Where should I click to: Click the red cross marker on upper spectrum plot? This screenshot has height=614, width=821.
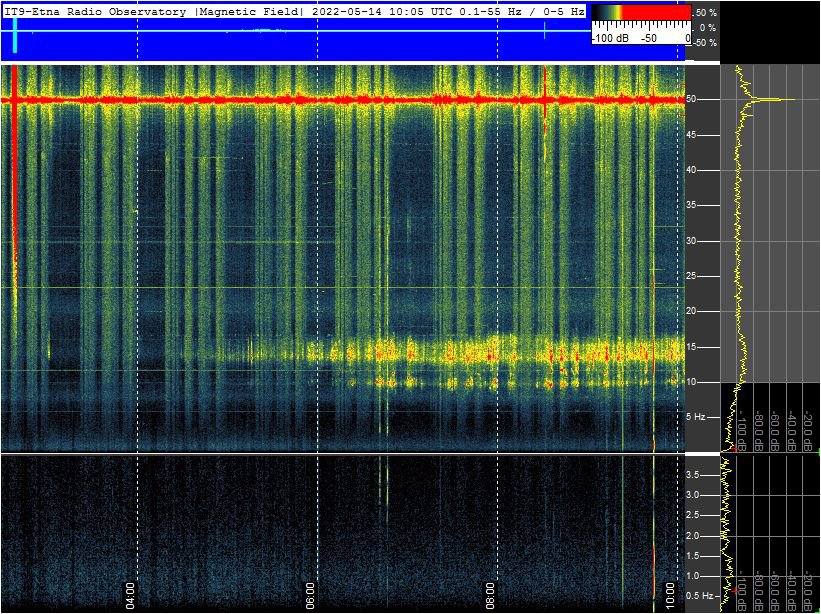pyautogui.click(x=733, y=449)
